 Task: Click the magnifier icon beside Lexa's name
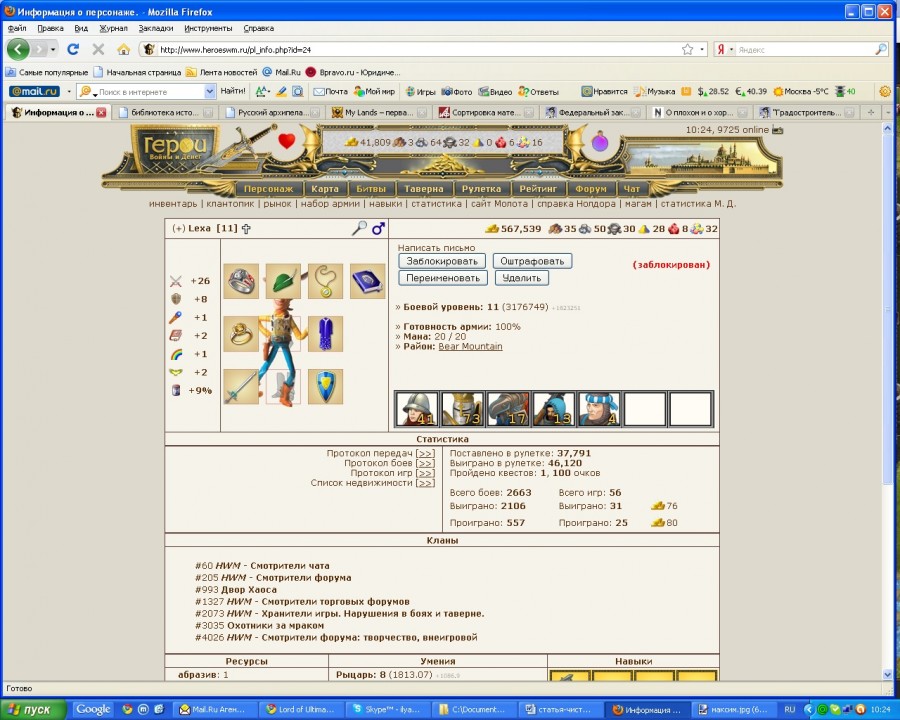pos(359,229)
